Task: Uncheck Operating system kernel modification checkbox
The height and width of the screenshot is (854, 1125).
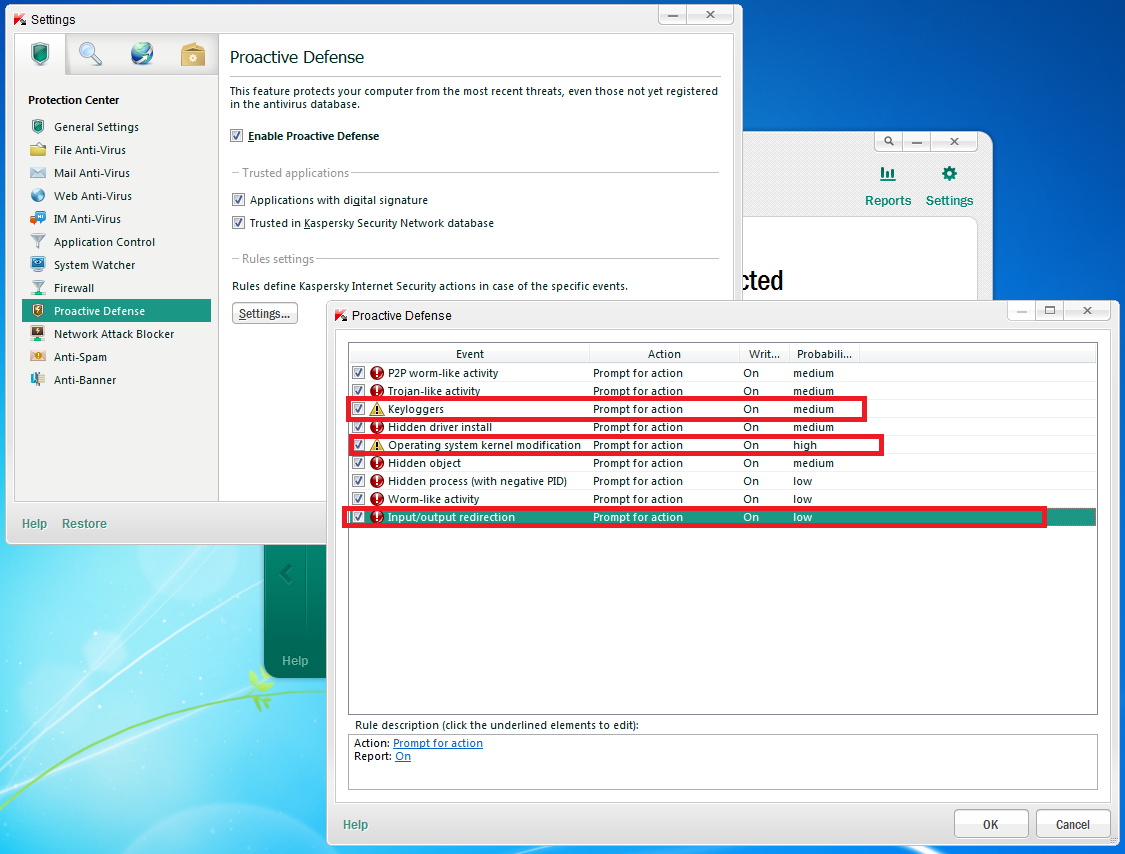Action: 359,445
